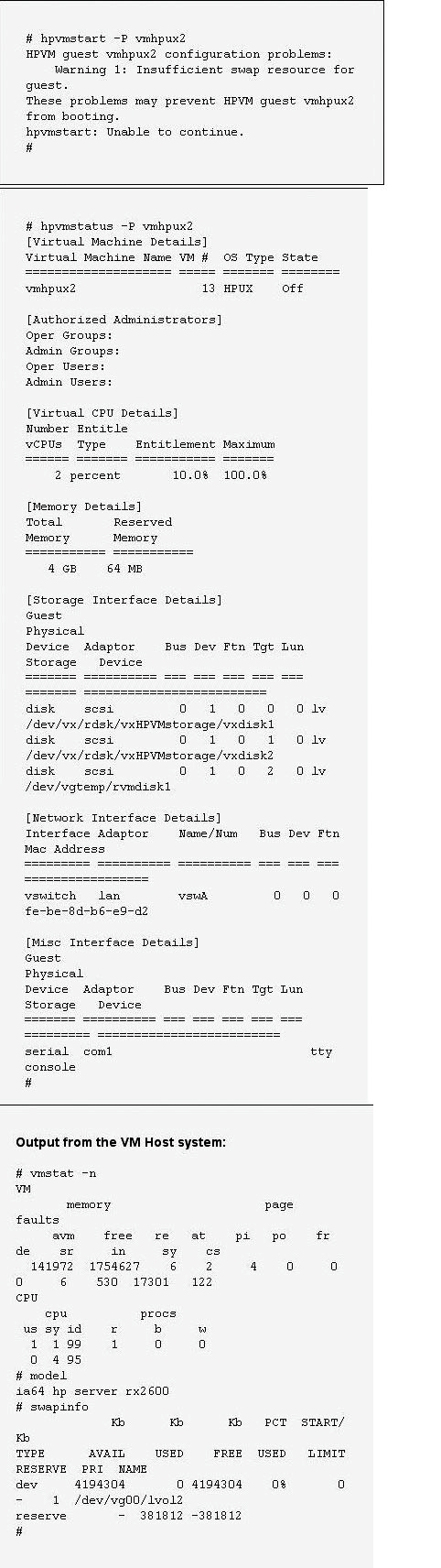Click the vmhpux2 virtual machine name row
The image size is (441, 1568).
click(165, 289)
